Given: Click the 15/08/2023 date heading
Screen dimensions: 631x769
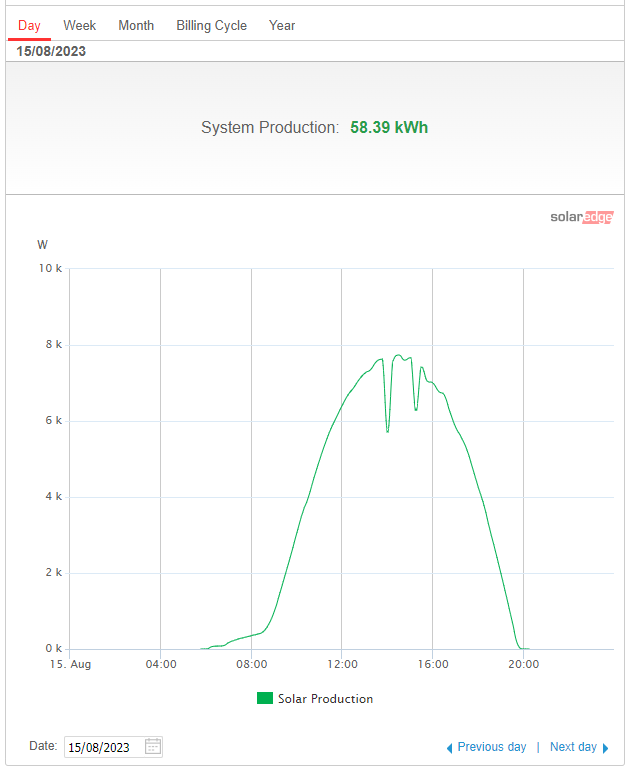Looking at the screenshot, I should [x=51, y=51].
